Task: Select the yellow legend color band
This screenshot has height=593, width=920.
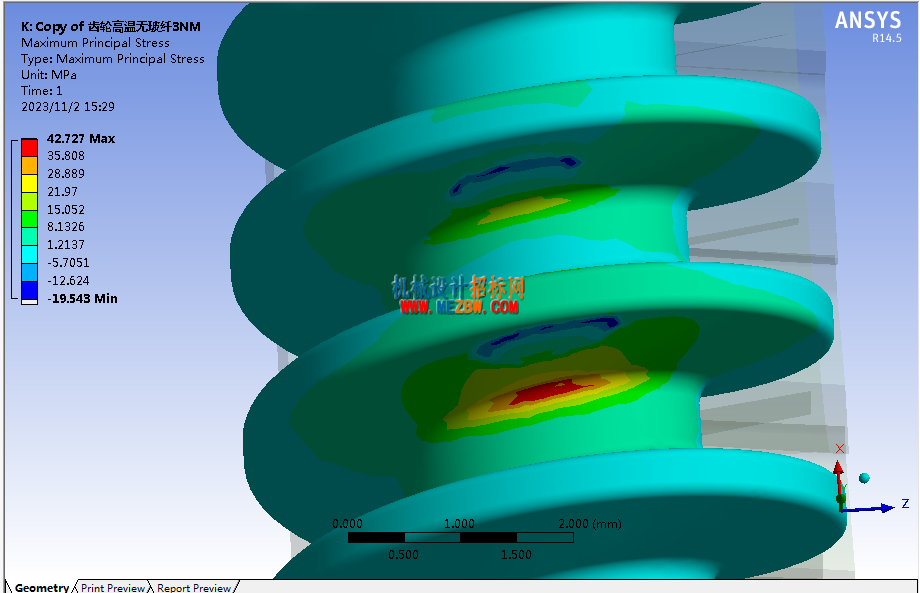Action: click(29, 184)
